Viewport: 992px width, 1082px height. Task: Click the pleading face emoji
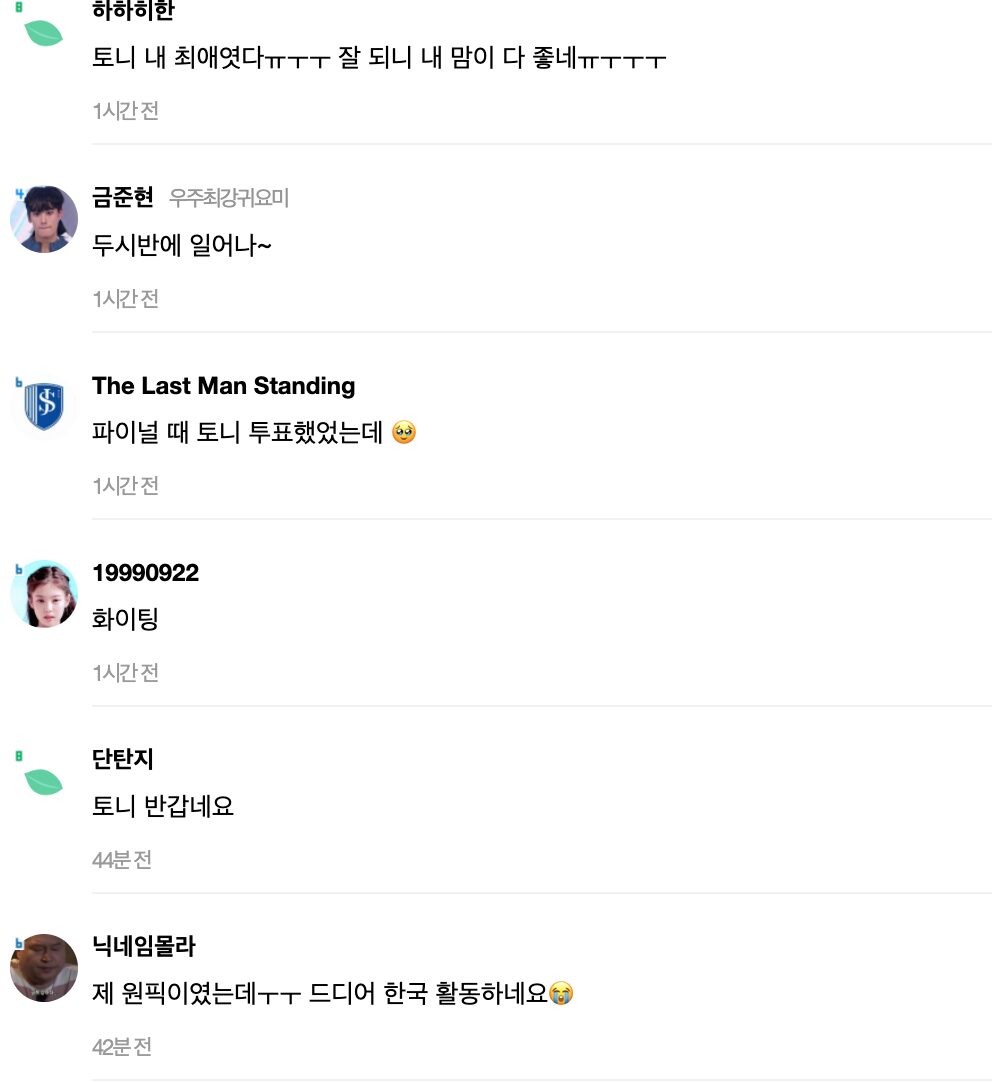(404, 434)
